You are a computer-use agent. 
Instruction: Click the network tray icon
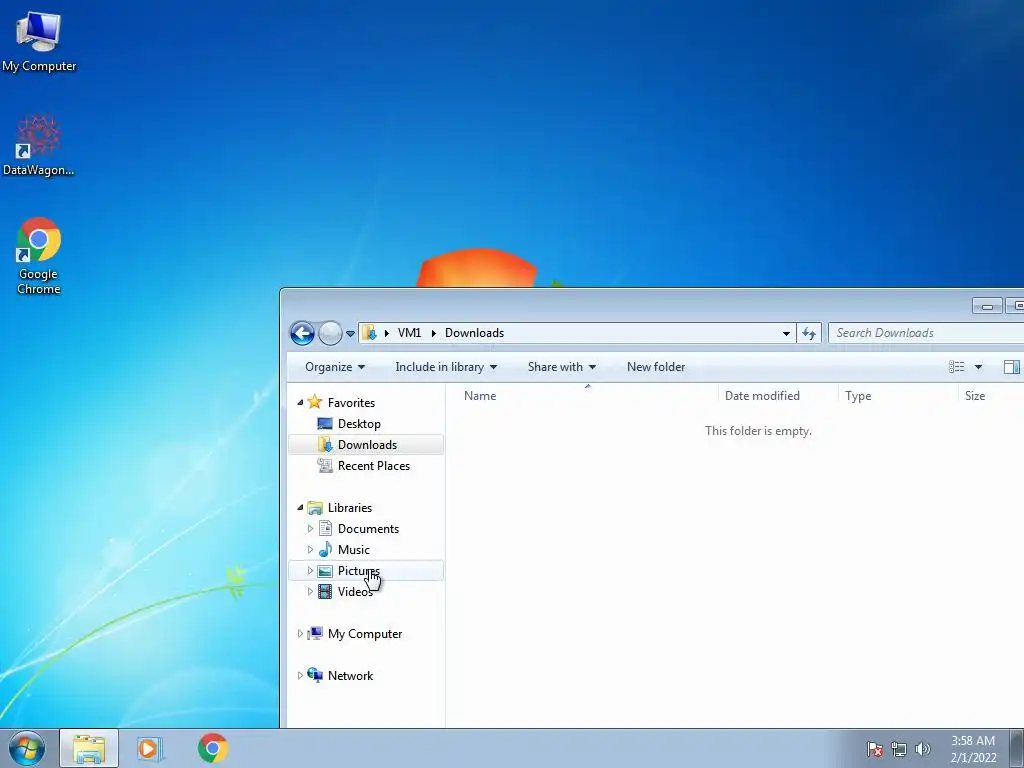899,749
